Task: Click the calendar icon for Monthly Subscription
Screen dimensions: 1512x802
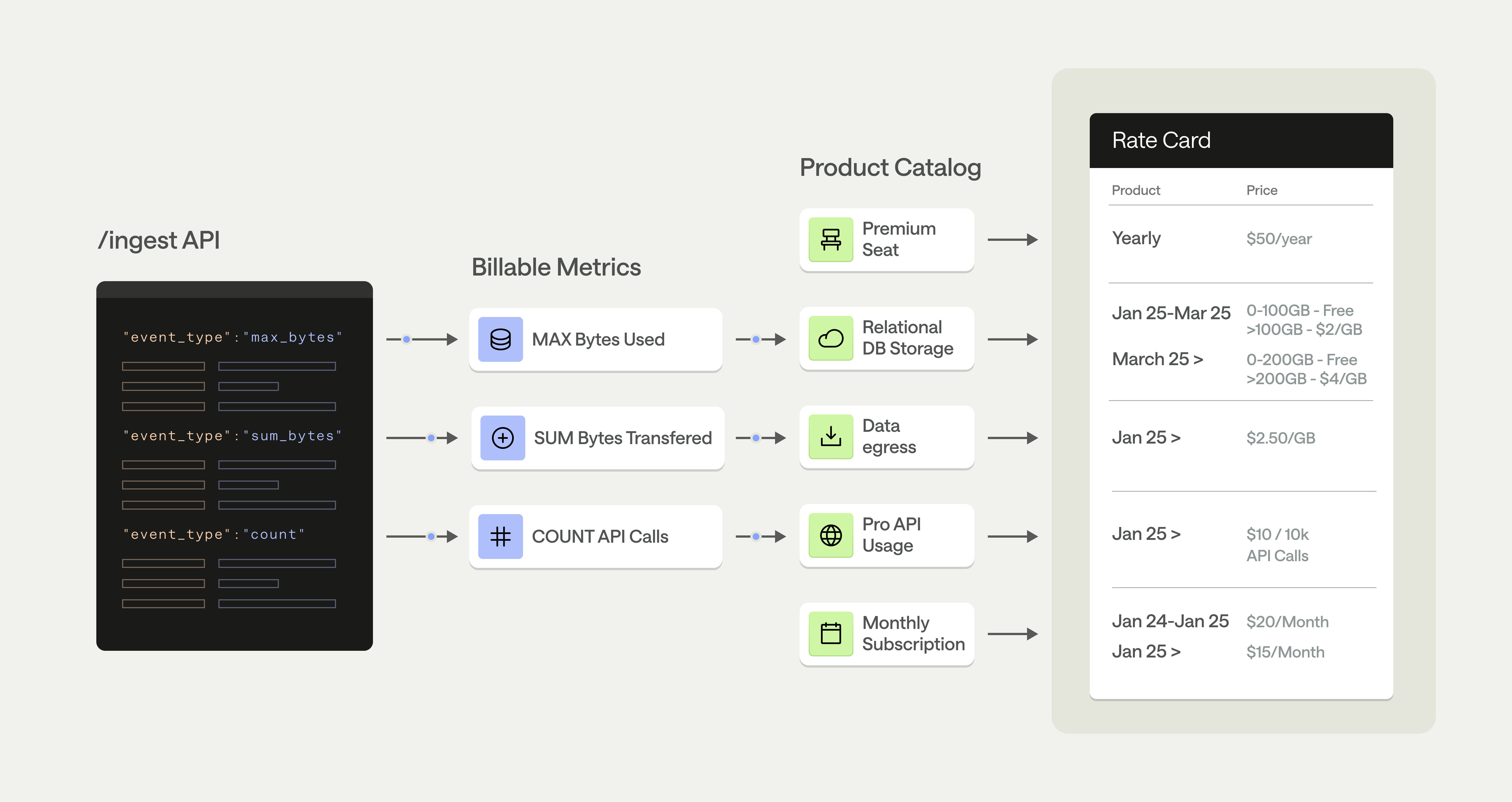Action: point(830,634)
